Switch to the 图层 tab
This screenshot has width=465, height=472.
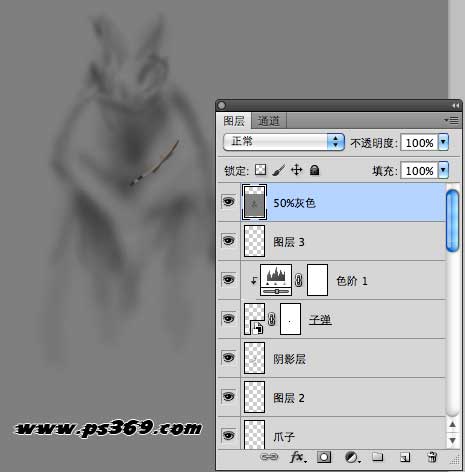click(x=234, y=121)
